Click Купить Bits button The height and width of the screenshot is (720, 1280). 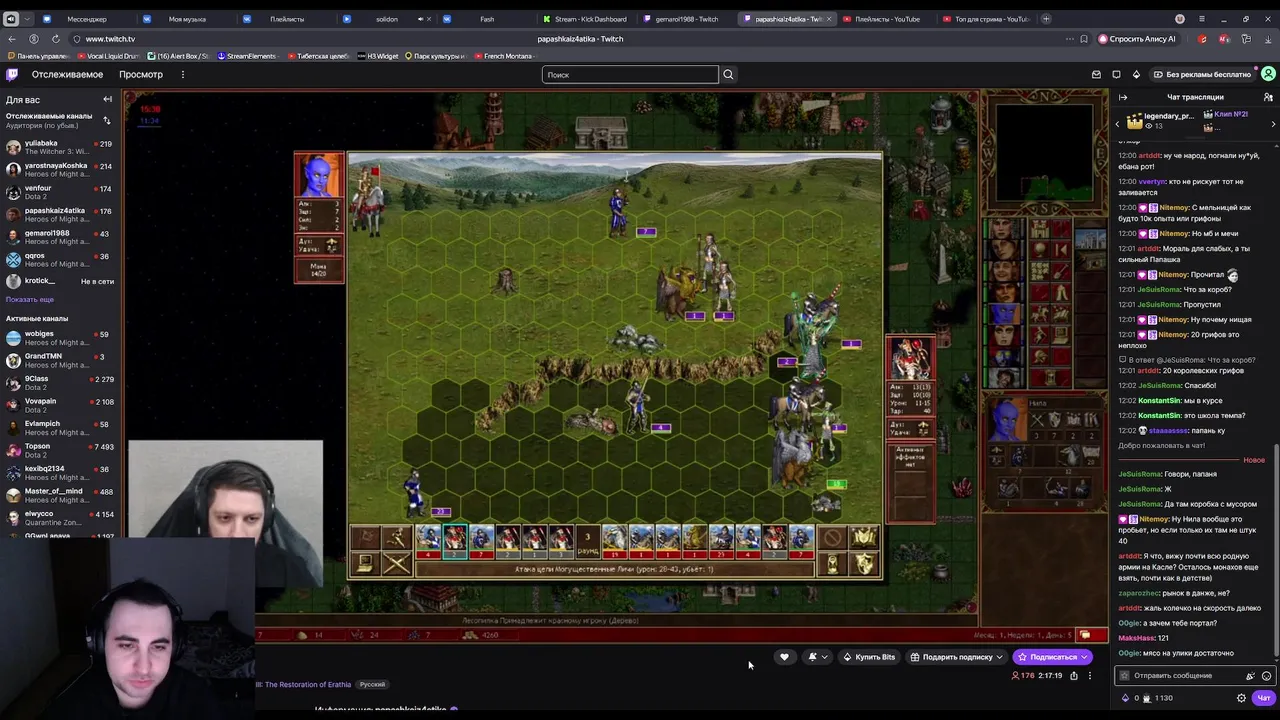pyautogui.click(x=868, y=657)
